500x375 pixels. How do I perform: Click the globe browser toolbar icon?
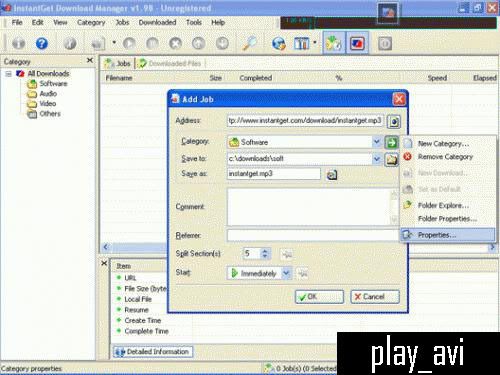(x=279, y=43)
